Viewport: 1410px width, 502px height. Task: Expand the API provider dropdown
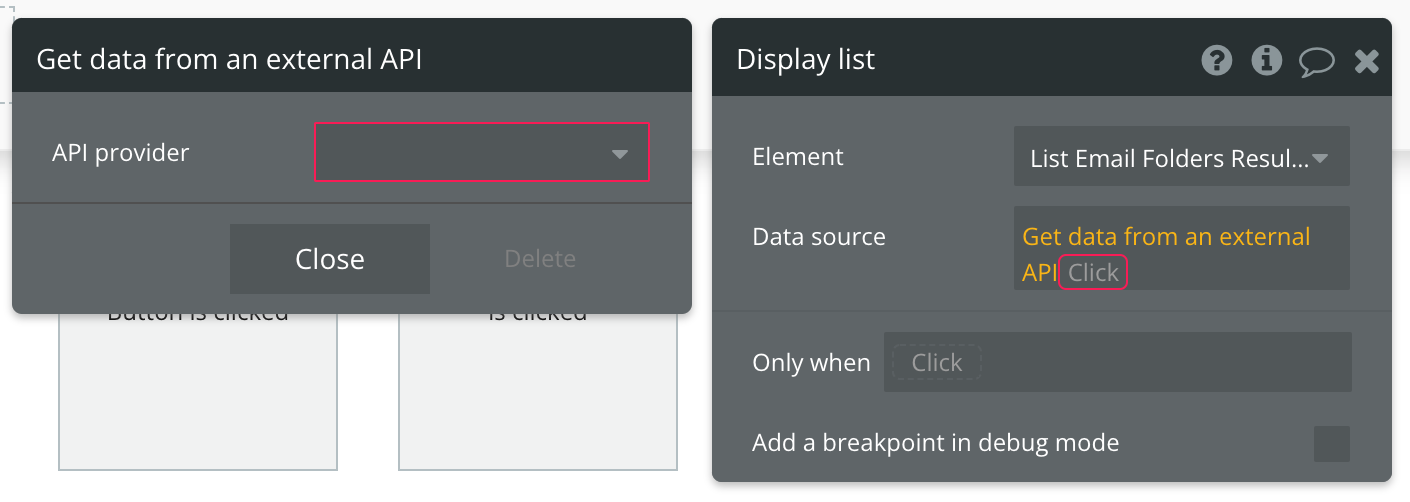pyautogui.click(x=482, y=153)
